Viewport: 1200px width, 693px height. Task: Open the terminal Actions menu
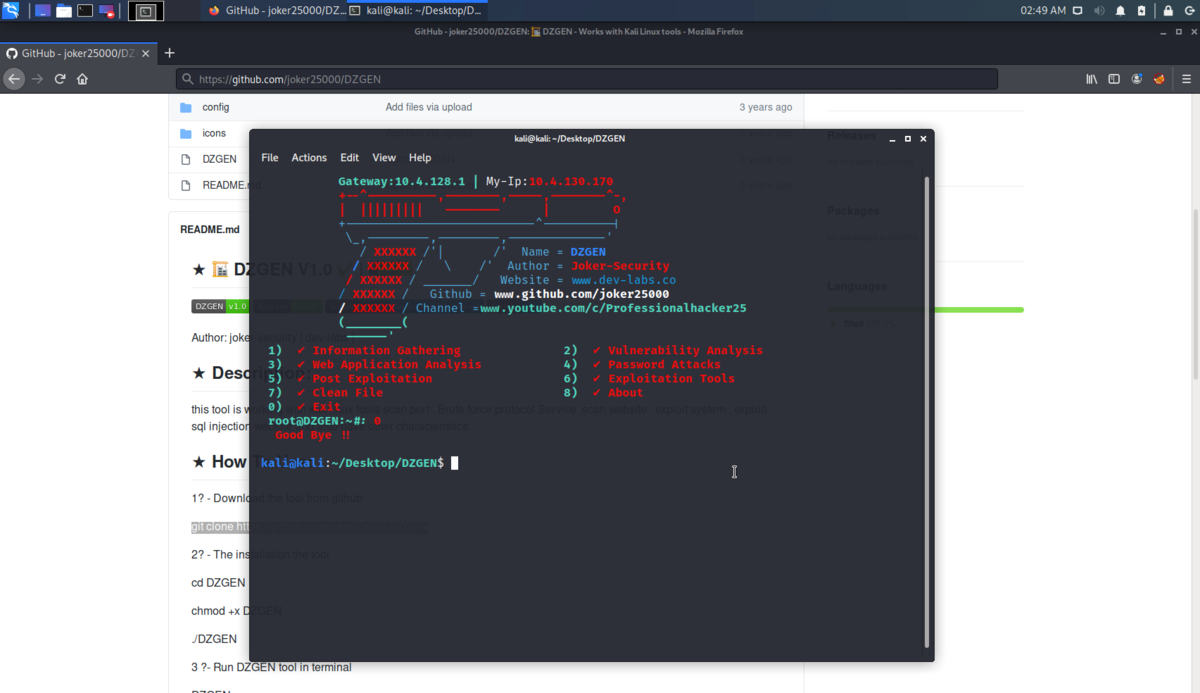(x=309, y=158)
